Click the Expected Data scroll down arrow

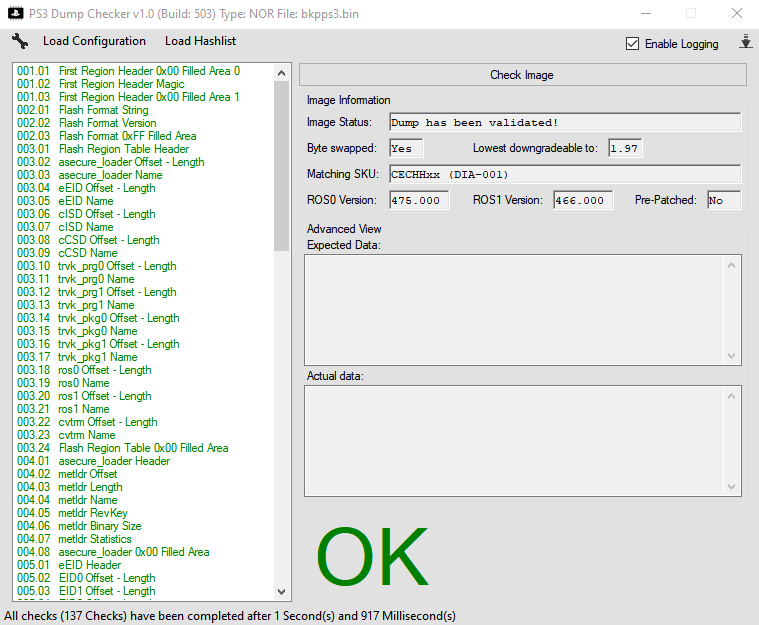[x=731, y=356]
